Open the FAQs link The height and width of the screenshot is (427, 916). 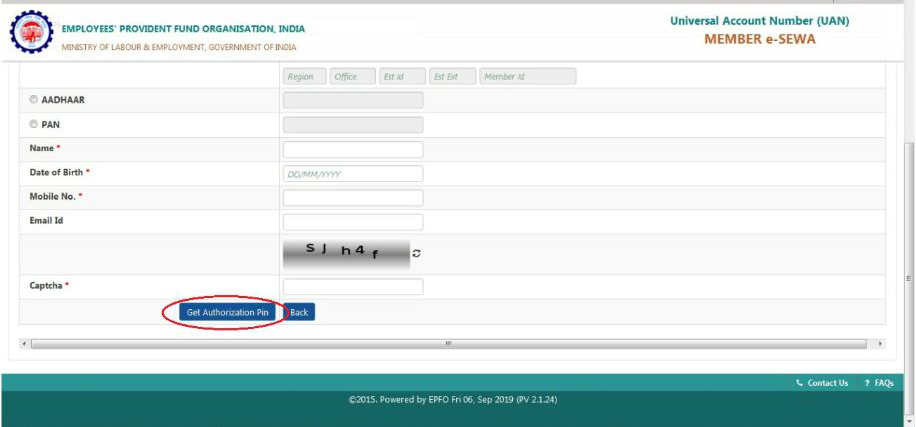click(879, 383)
